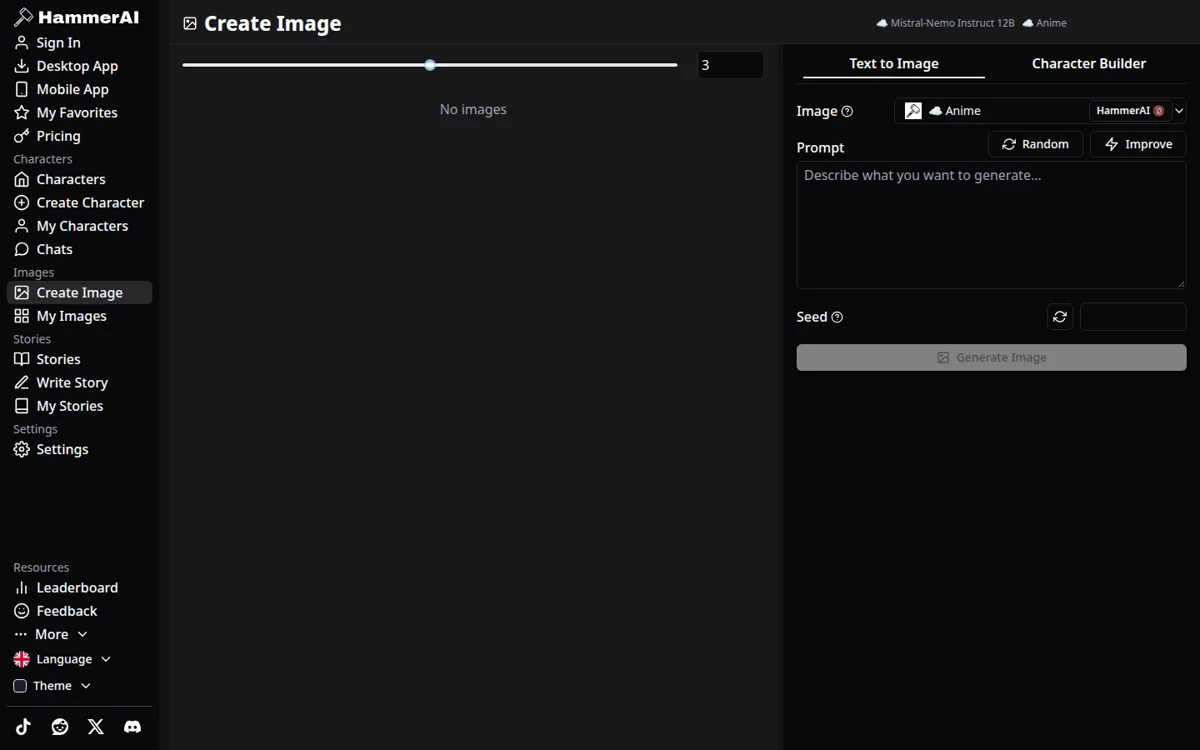This screenshot has width=1200, height=750.
Task: Click the Leaderboard bar chart icon
Action: [22, 588]
